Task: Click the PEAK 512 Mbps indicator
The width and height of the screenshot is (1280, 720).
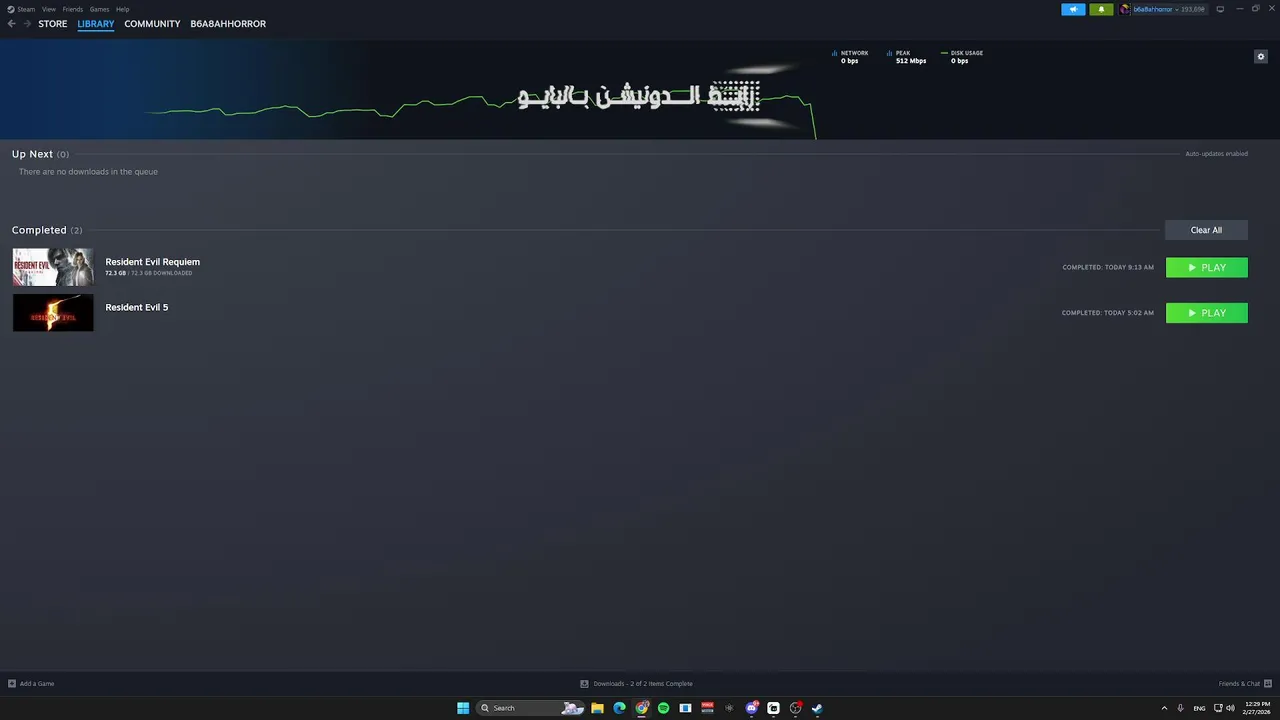Action: click(906, 57)
